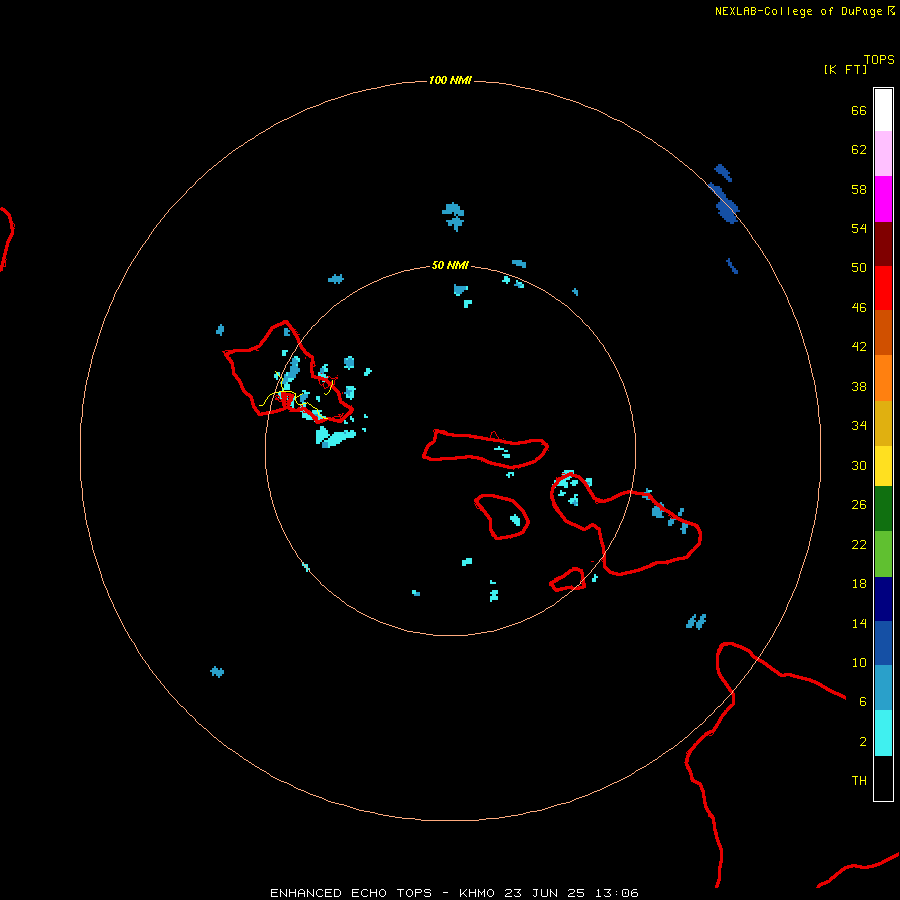Select the dark red legend swatch
Image resolution: width=900 pixels, height=900 pixels.
(883, 244)
